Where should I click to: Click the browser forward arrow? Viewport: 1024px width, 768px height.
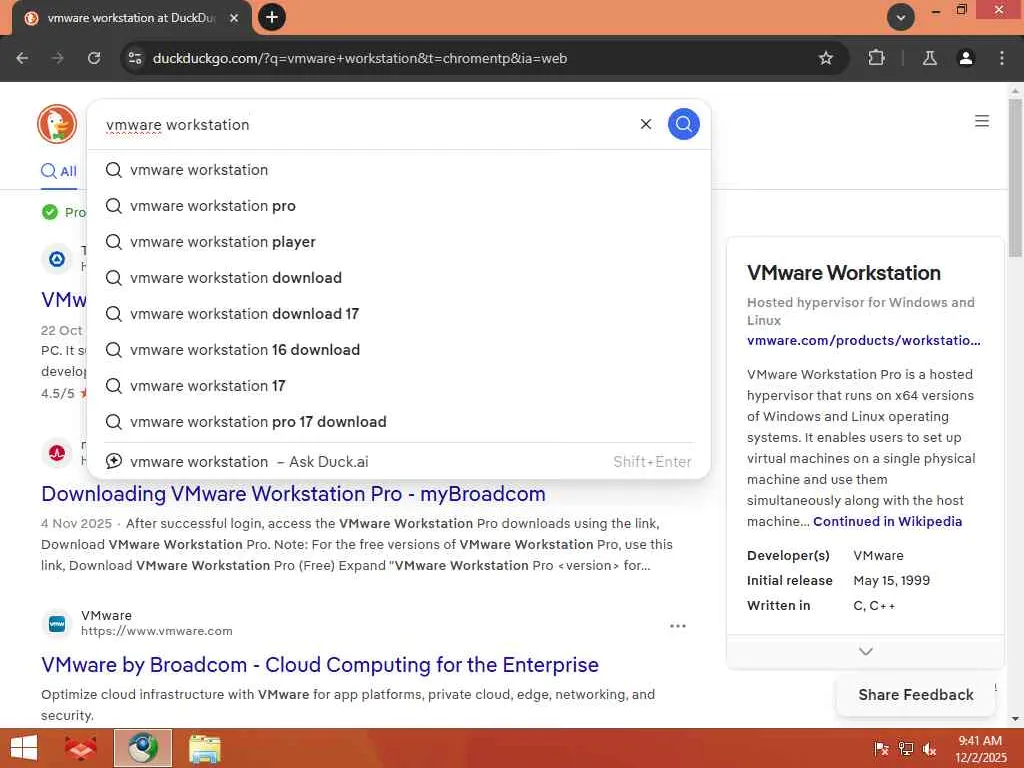[58, 58]
